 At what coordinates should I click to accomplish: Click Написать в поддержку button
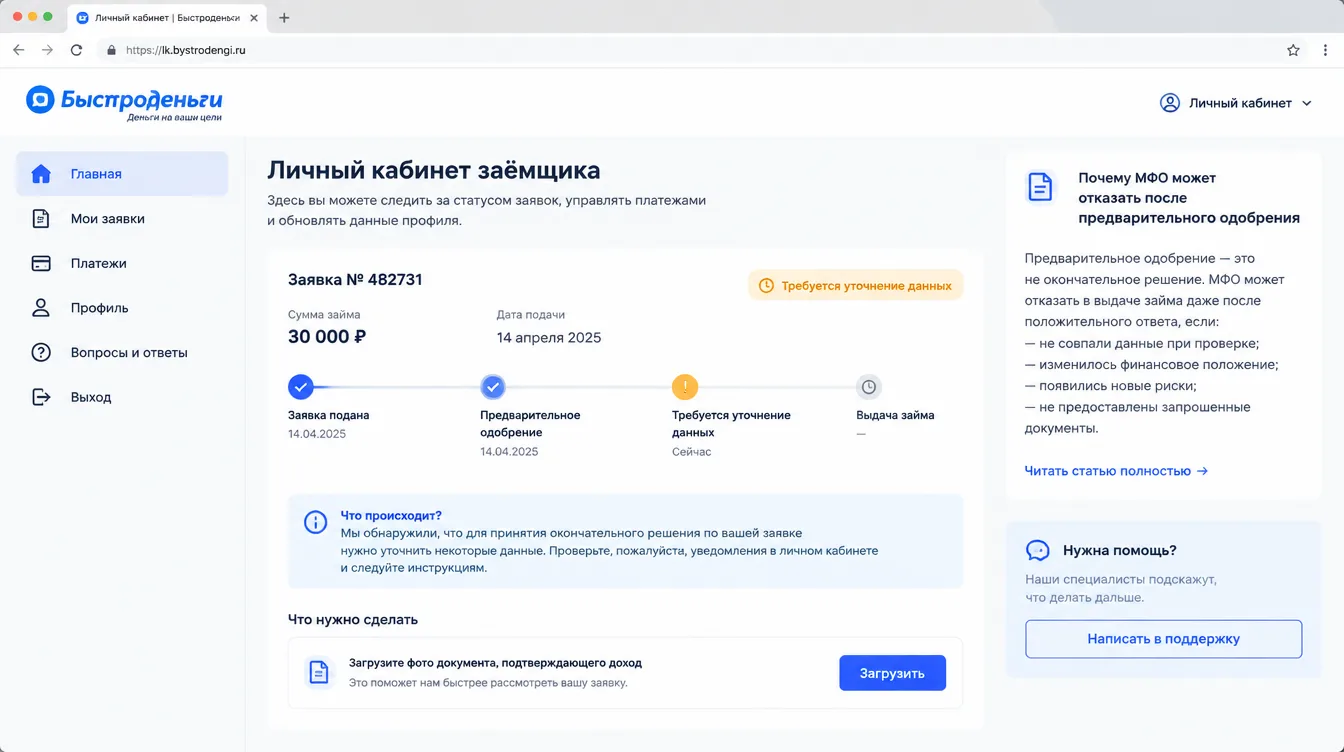pos(1163,639)
